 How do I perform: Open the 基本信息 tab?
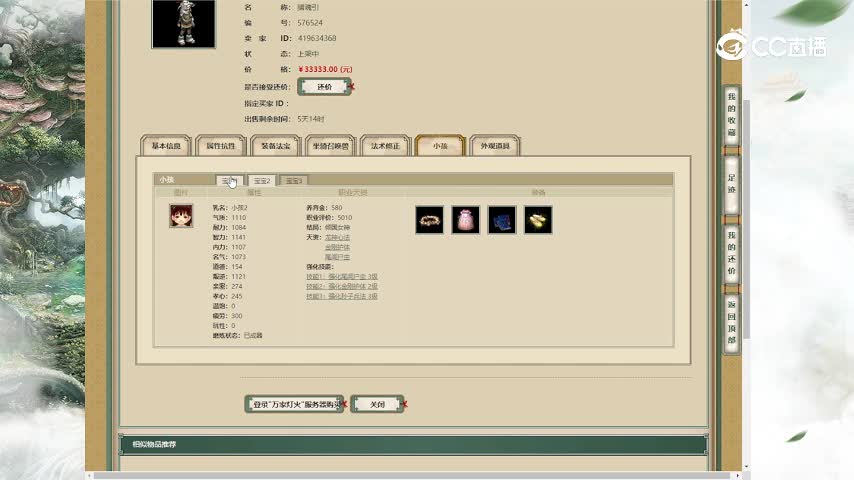(x=166, y=146)
